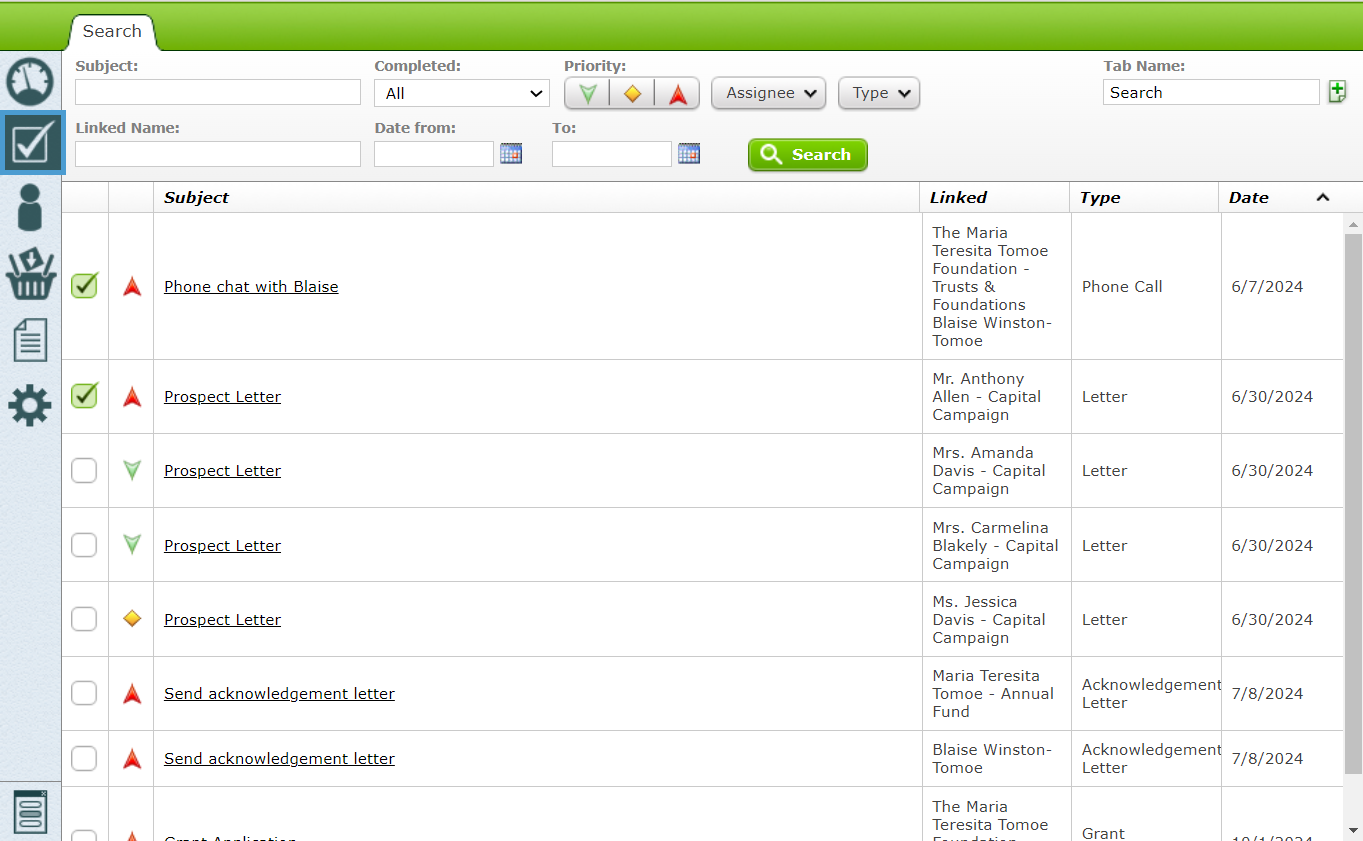Sort by the Type column header
This screenshot has width=1363, height=841.
pyautogui.click(x=1145, y=197)
